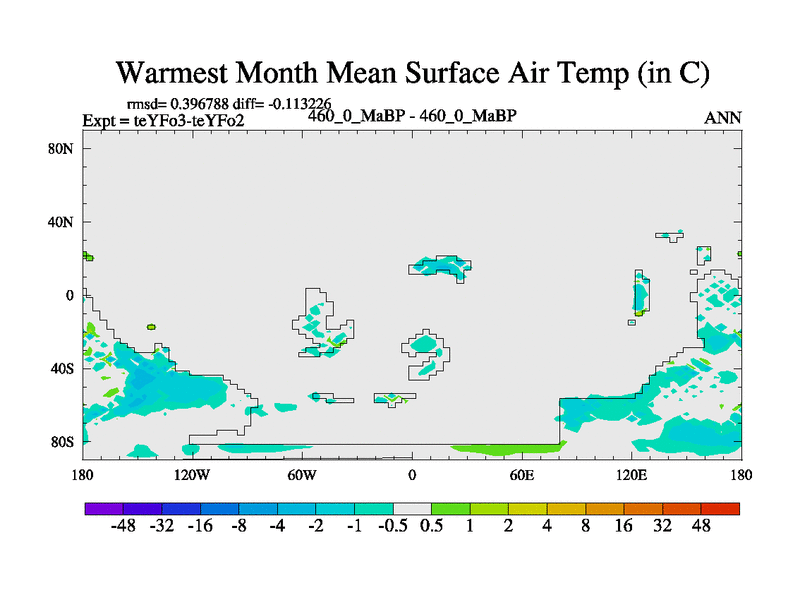Choose the yellow swatch between 4 and 8
Screen dimensions: 800x600
pos(567,509)
